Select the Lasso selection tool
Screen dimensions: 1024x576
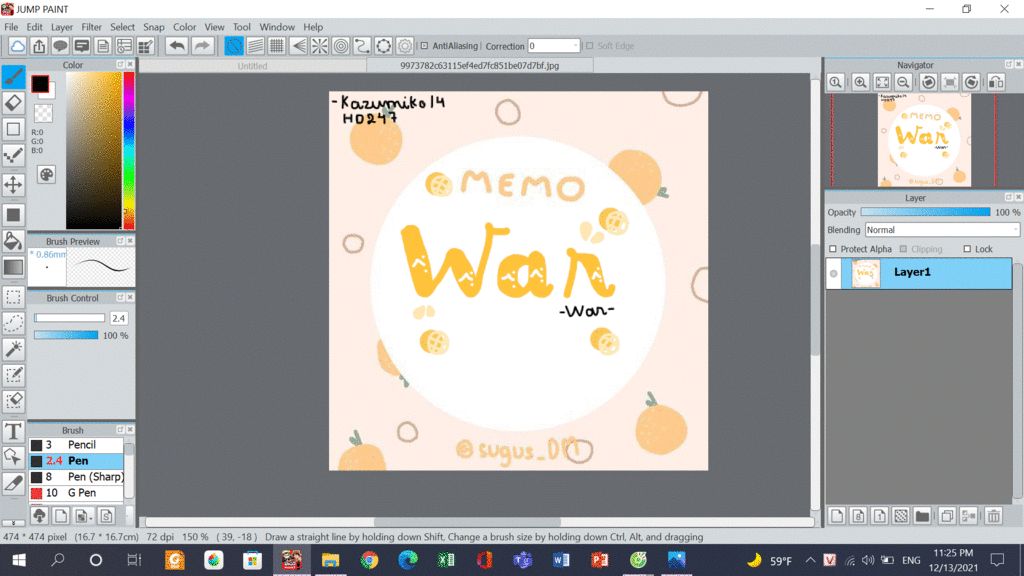coord(13,323)
